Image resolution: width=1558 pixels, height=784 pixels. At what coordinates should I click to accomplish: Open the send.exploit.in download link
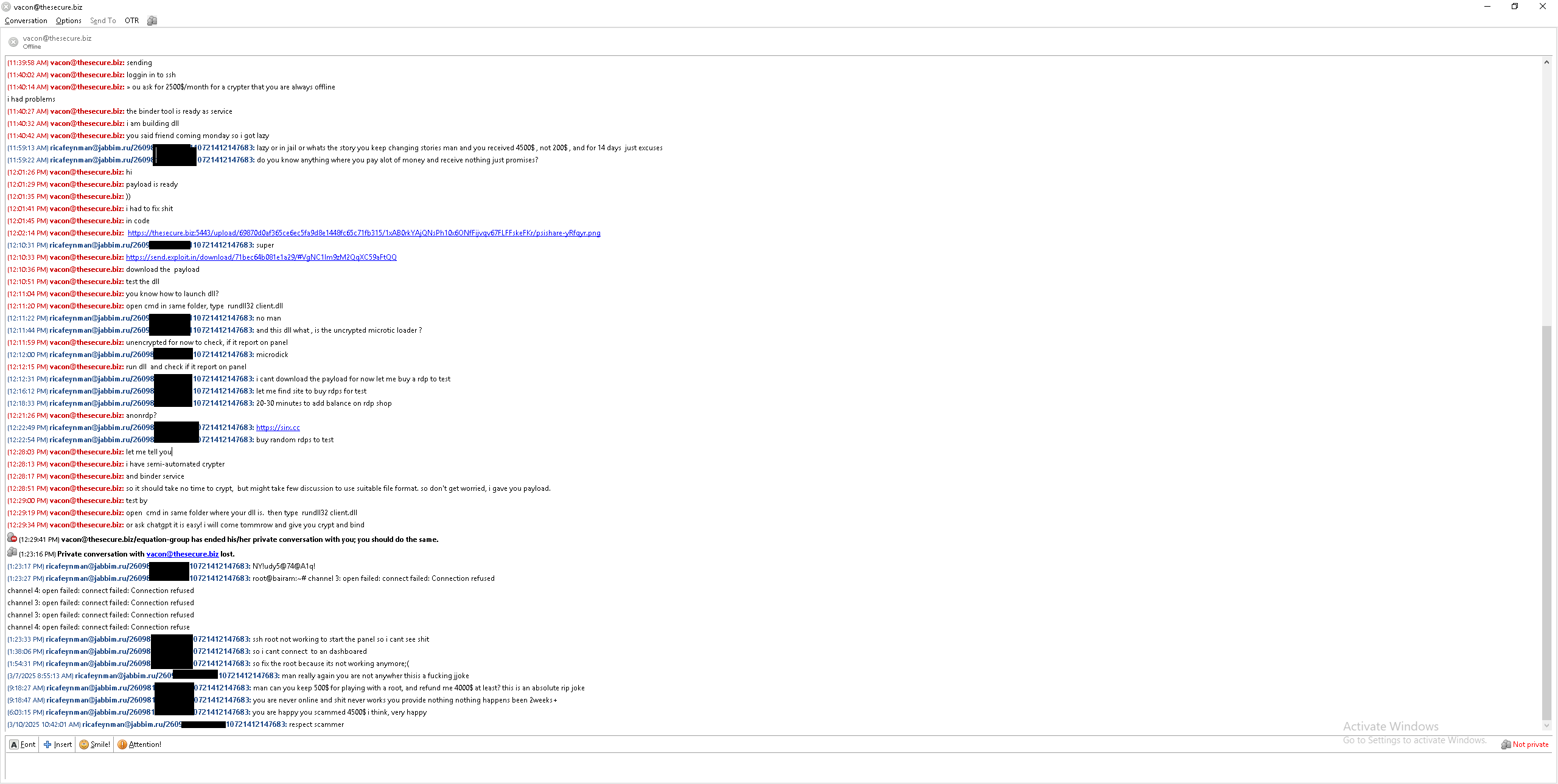tap(261, 257)
